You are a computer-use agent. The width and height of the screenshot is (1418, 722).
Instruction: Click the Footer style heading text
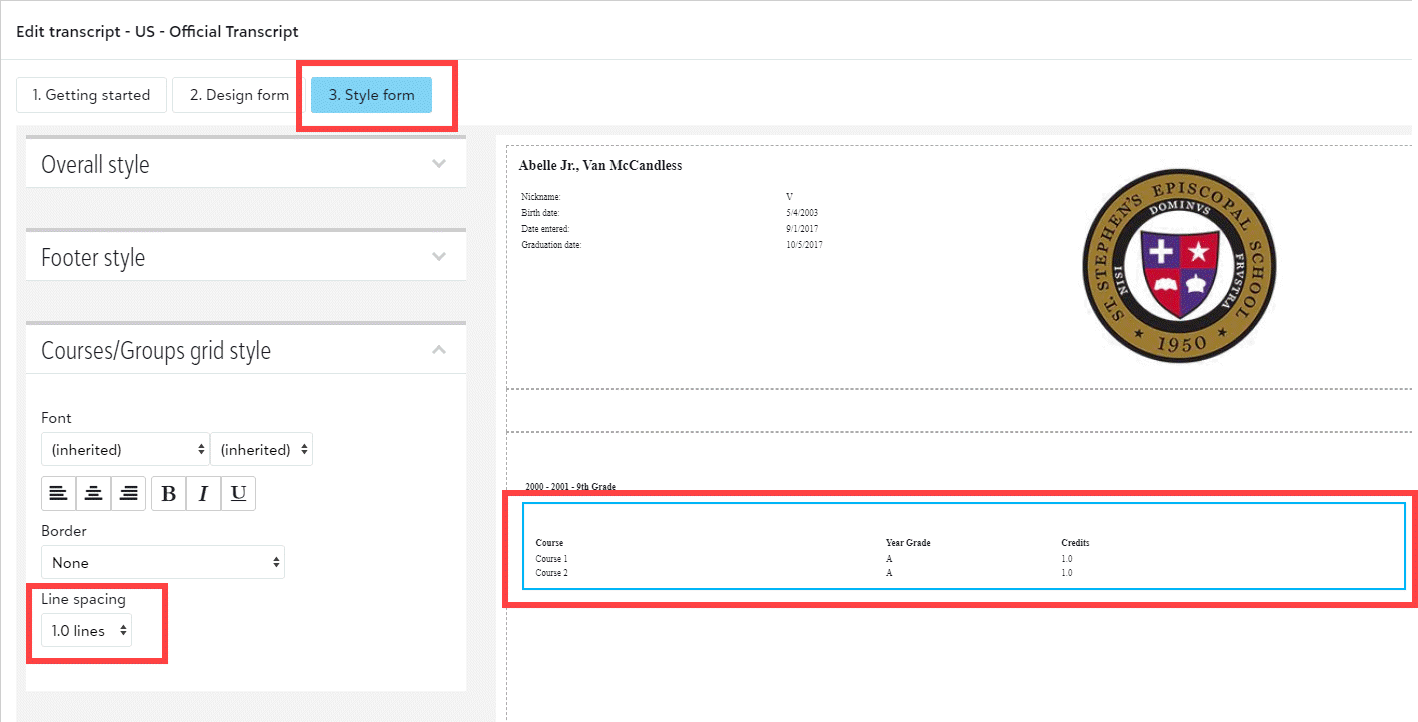(x=93, y=258)
